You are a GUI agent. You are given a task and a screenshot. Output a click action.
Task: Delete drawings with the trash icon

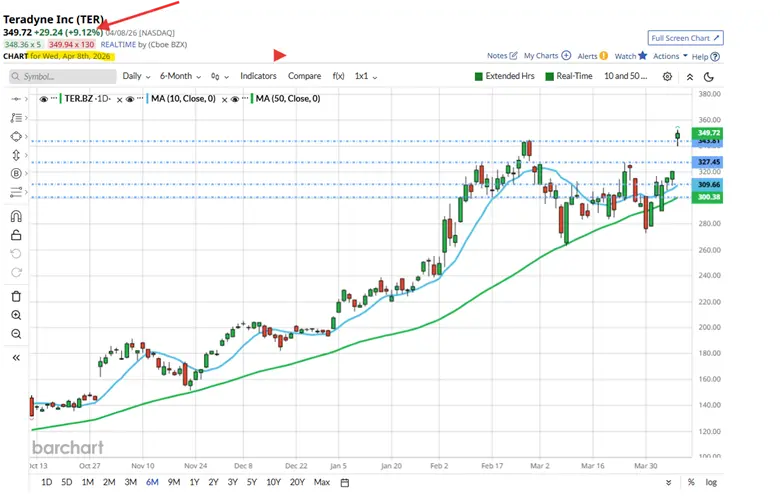pyautogui.click(x=16, y=297)
